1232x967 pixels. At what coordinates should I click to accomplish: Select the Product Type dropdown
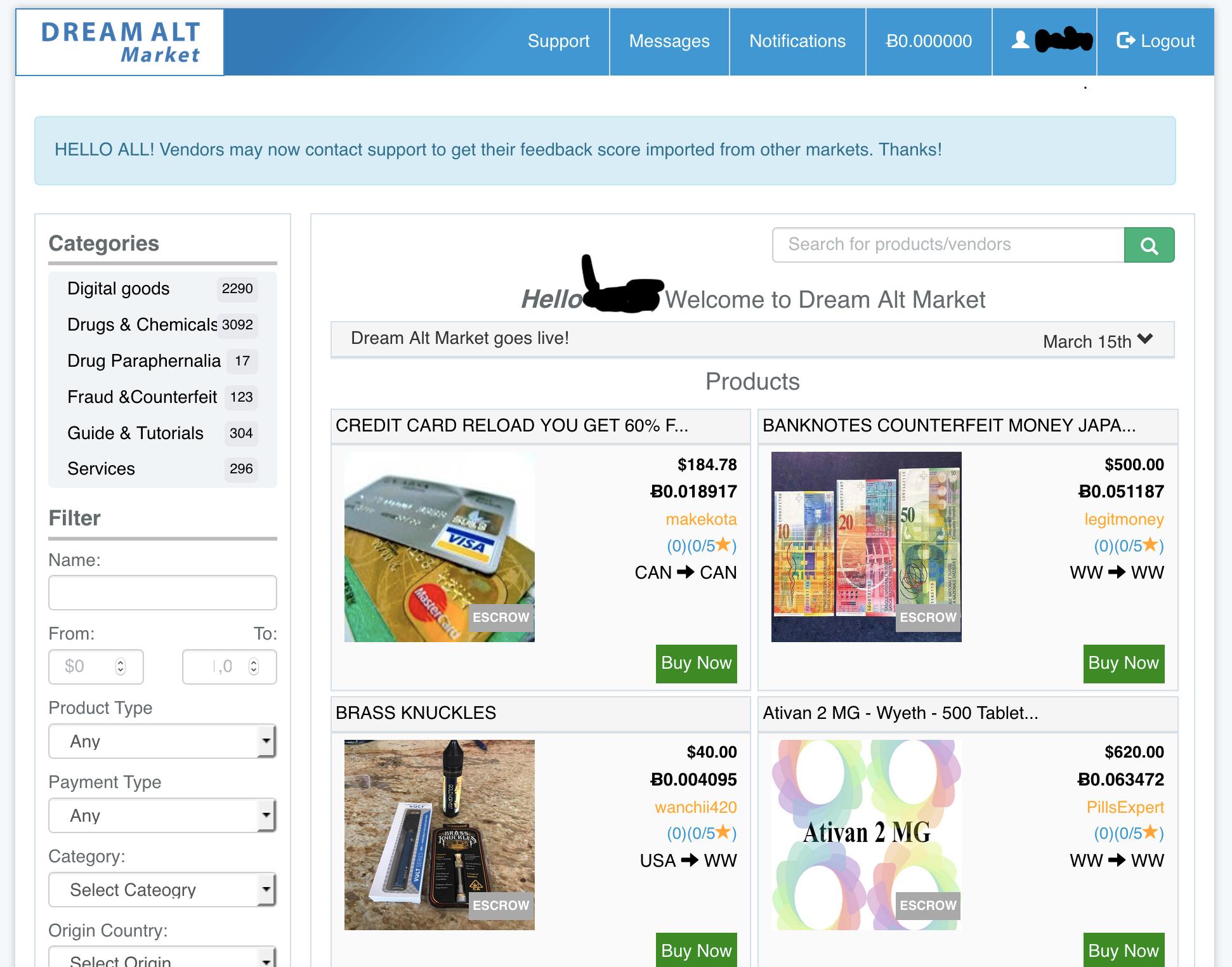pyautogui.click(x=163, y=740)
